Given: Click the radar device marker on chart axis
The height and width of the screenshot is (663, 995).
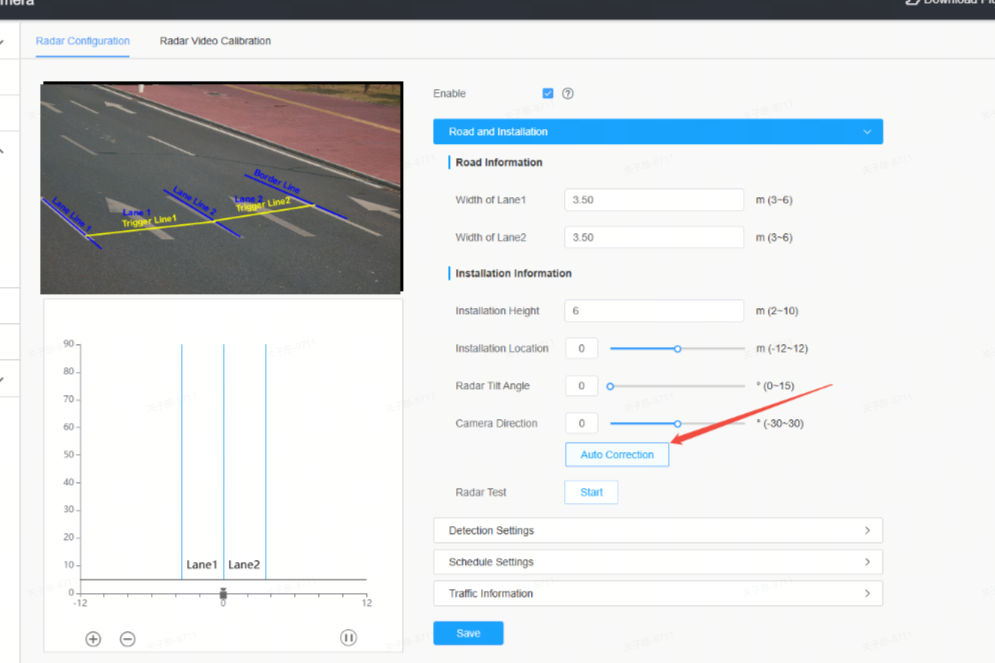Looking at the screenshot, I should 223,593.
